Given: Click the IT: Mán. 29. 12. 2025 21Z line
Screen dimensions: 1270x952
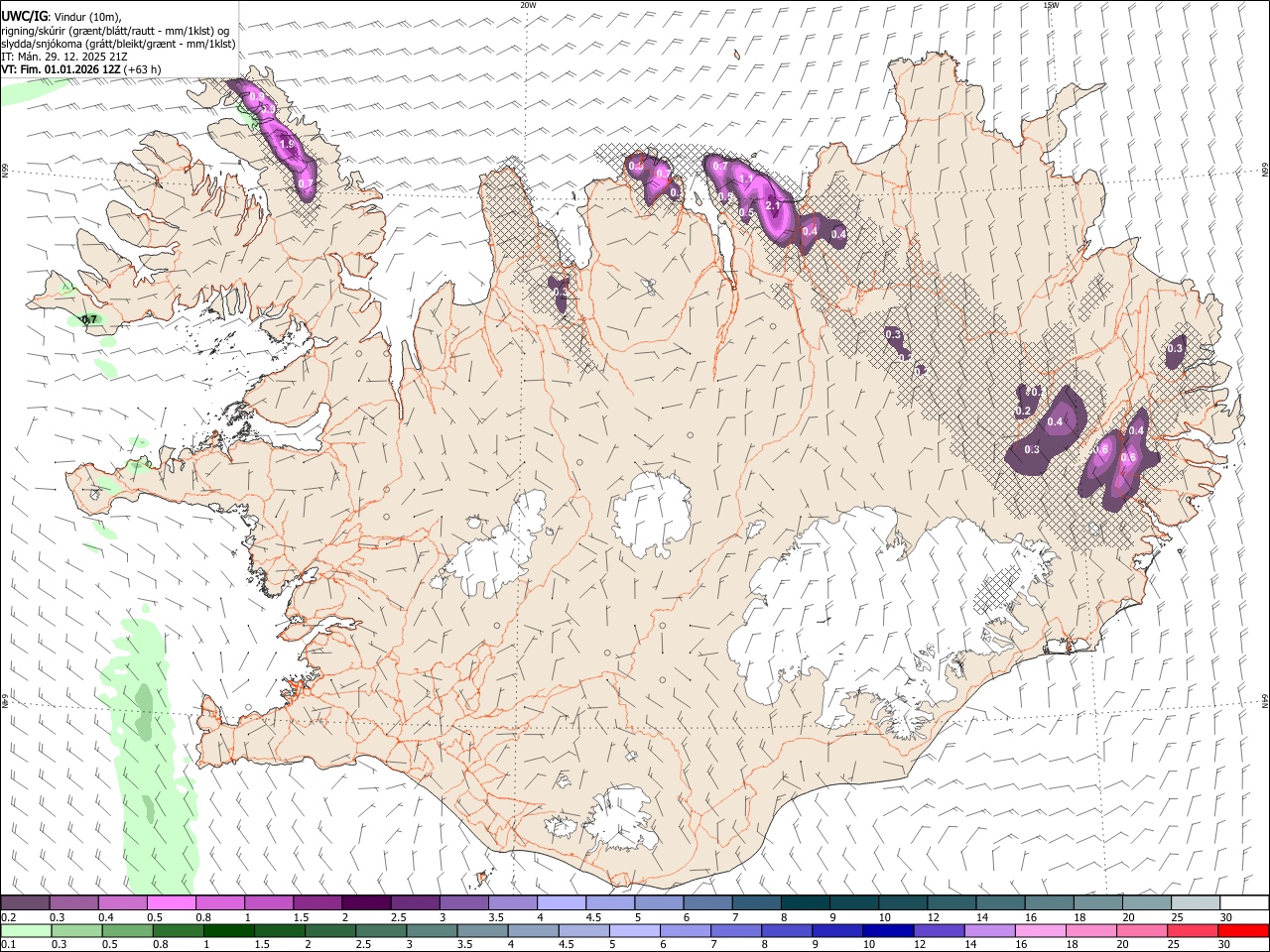Looking at the screenshot, I should (x=64, y=57).
